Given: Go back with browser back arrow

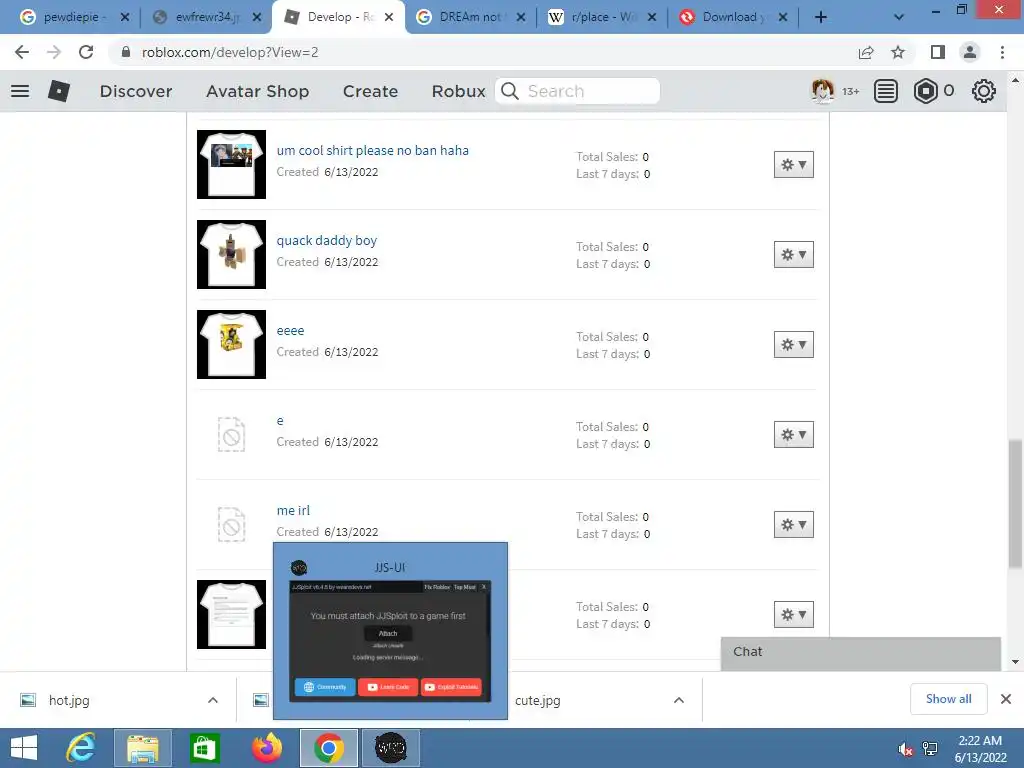Looking at the screenshot, I should [x=22, y=52].
